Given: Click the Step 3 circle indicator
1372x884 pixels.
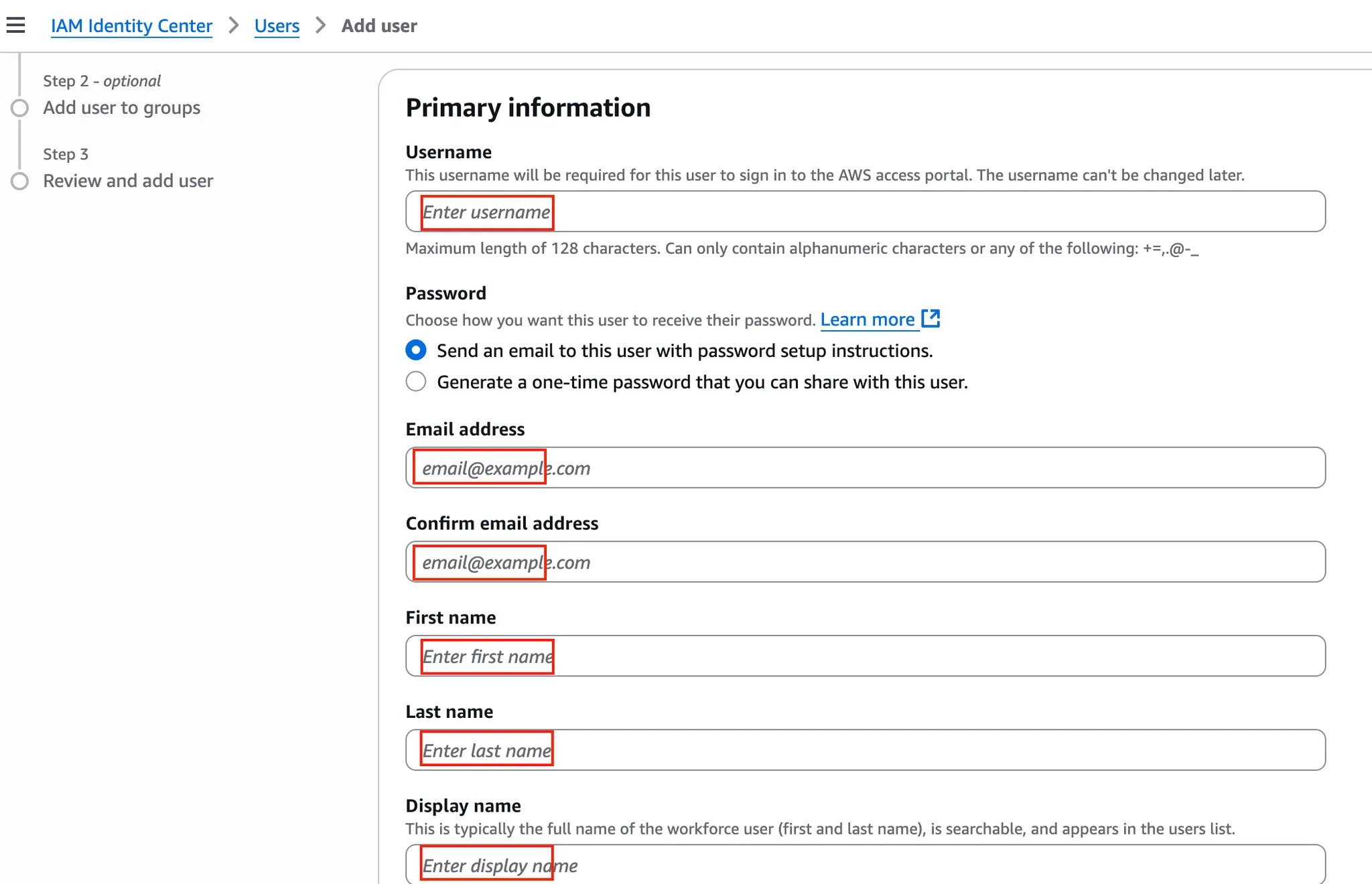Looking at the screenshot, I should point(20,181).
